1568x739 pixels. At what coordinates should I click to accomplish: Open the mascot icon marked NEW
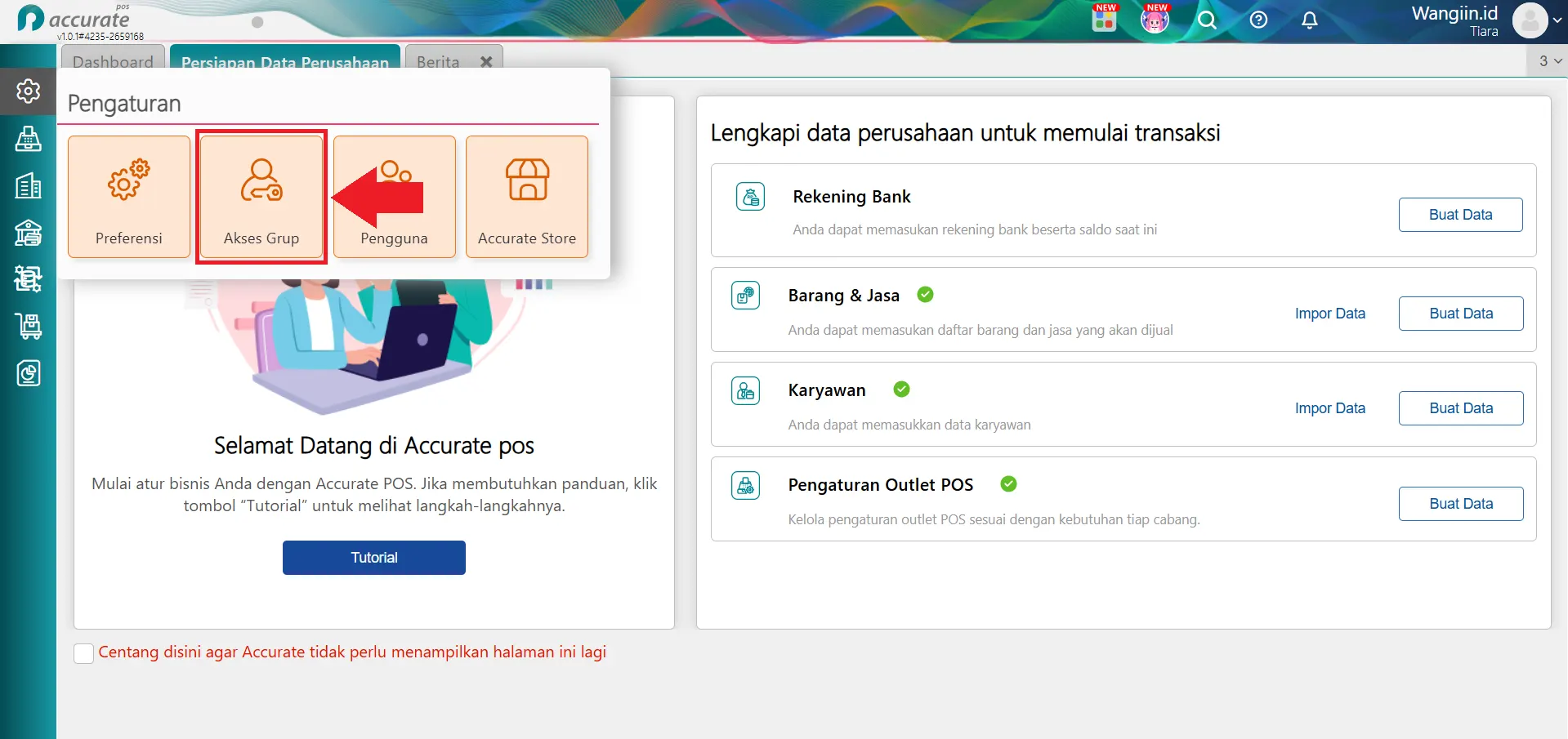click(x=1155, y=19)
